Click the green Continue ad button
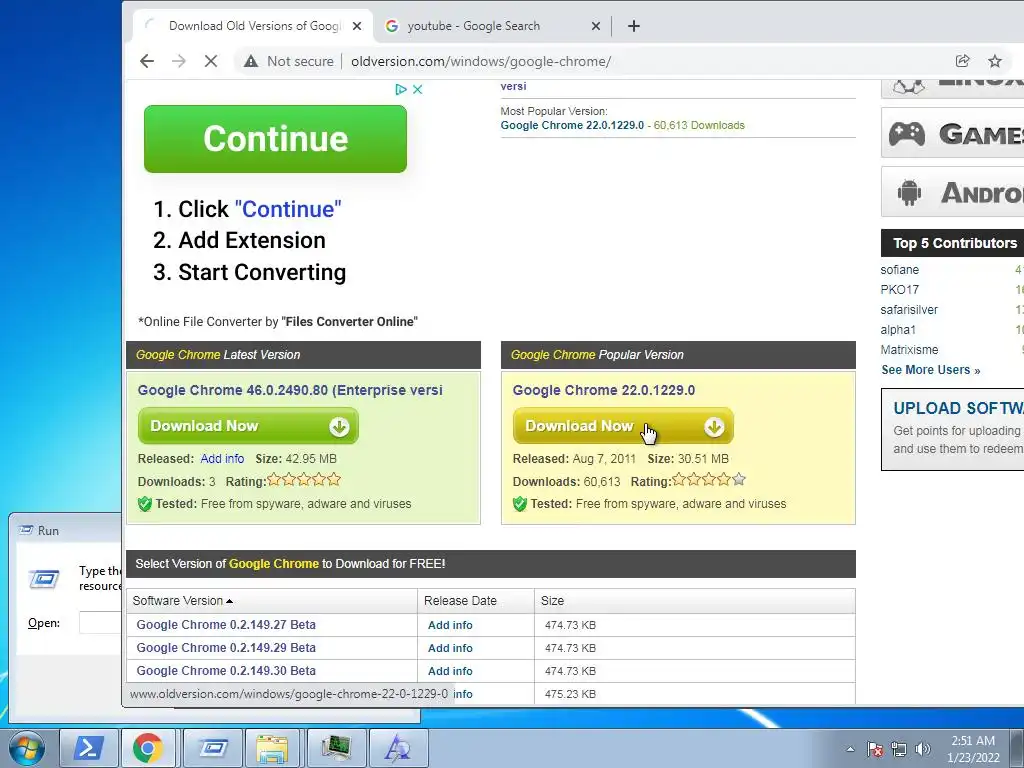 point(275,138)
